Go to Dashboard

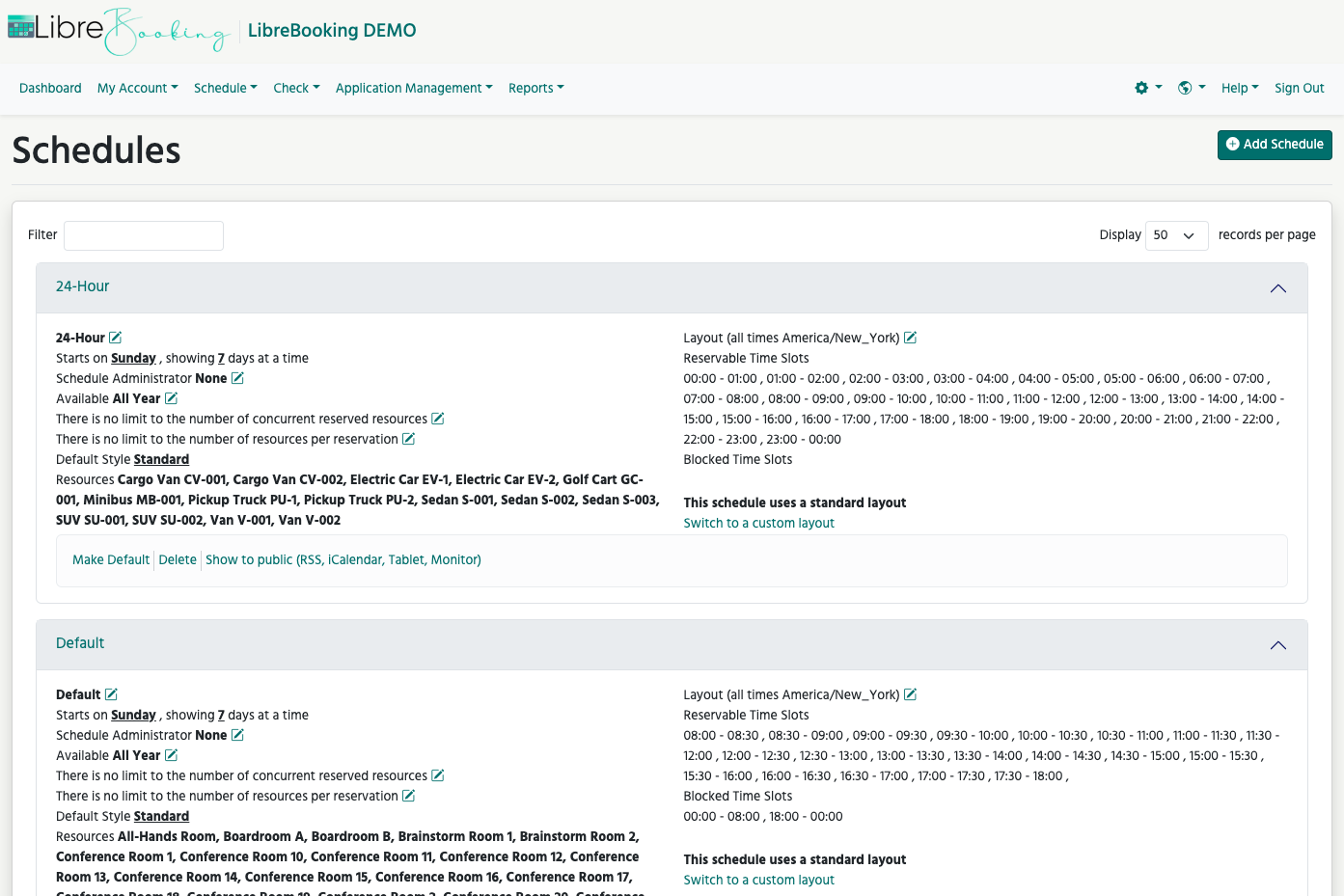[50, 88]
